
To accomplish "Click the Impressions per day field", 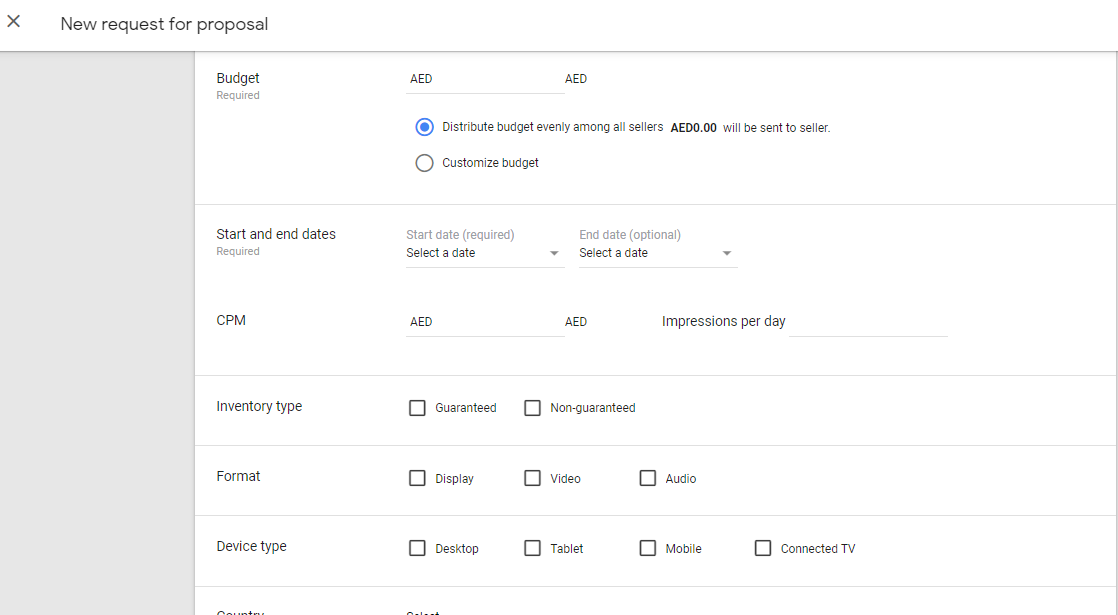I will [x=868, y=322].
